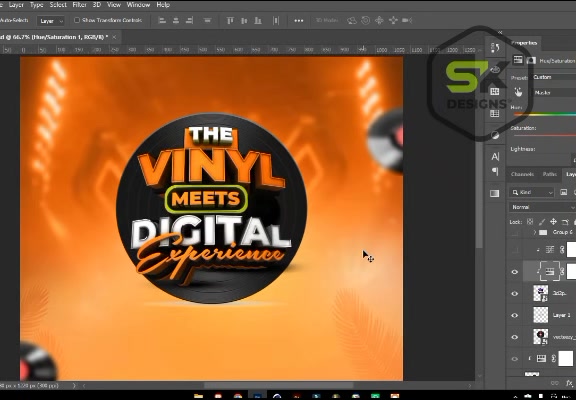Switch to the Channels tab

click(x=522, y=174)
